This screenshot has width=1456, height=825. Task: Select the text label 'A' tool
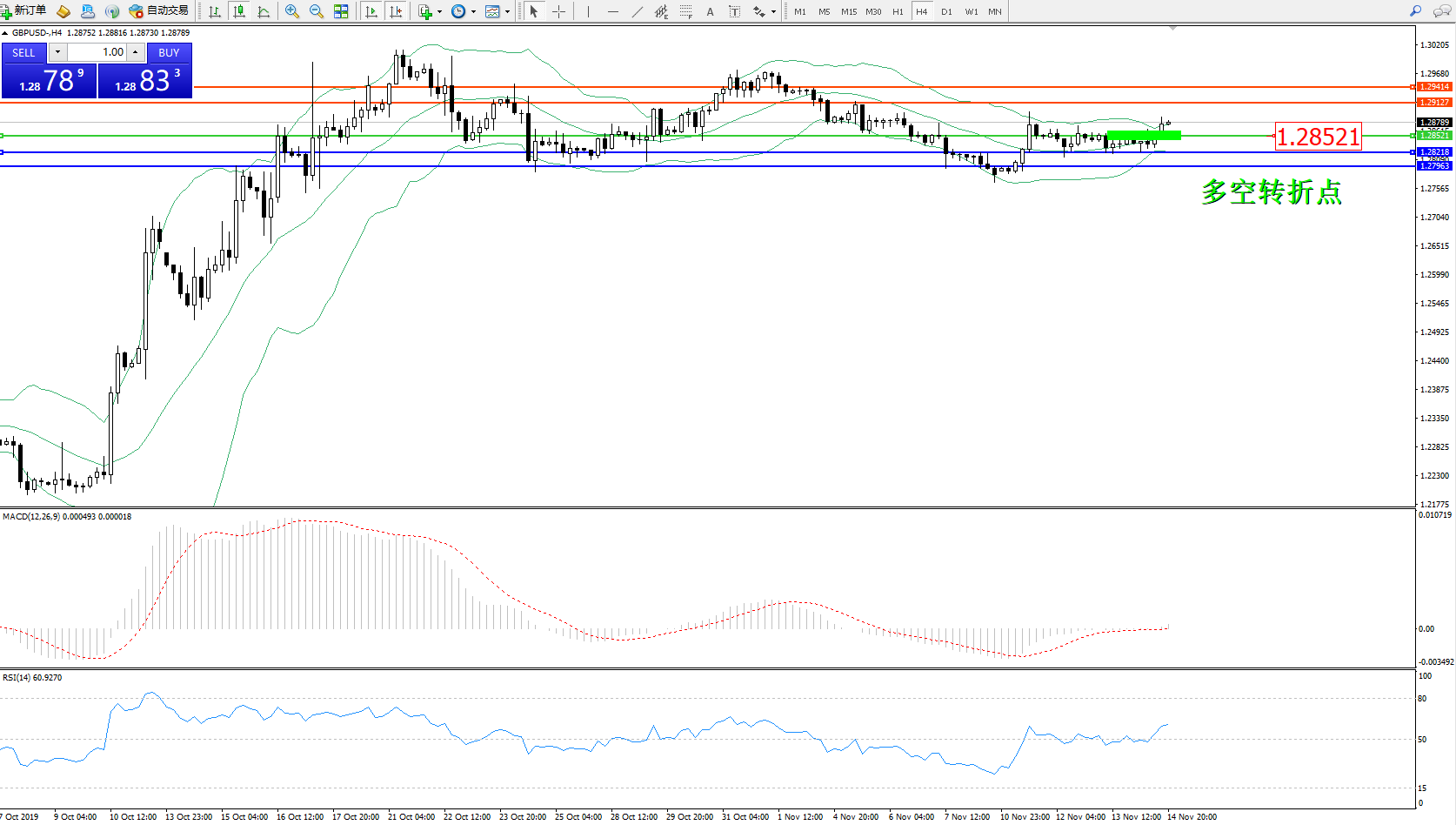click(x=710, y=11)
